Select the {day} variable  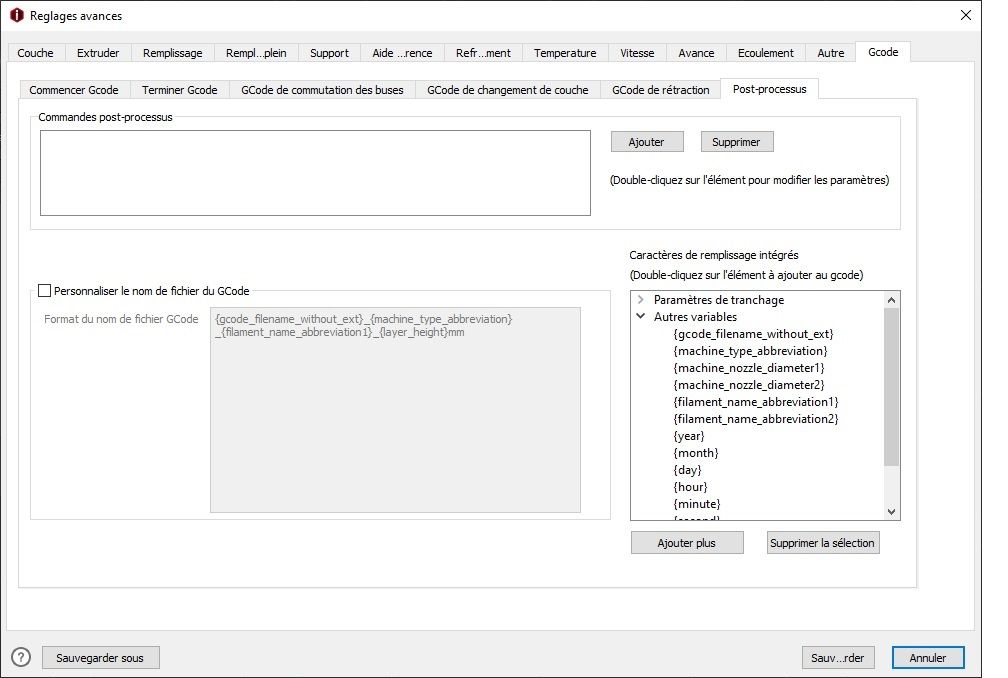[687, 470]
